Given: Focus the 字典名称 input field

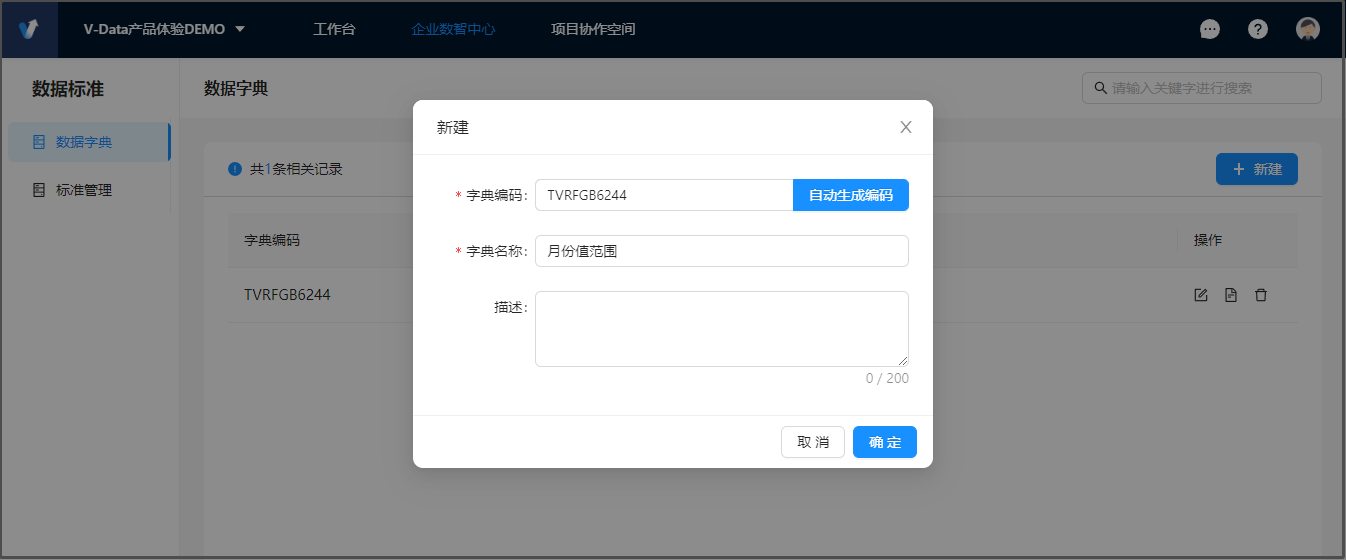Looking at the screenshot, I should pos(721,251).
